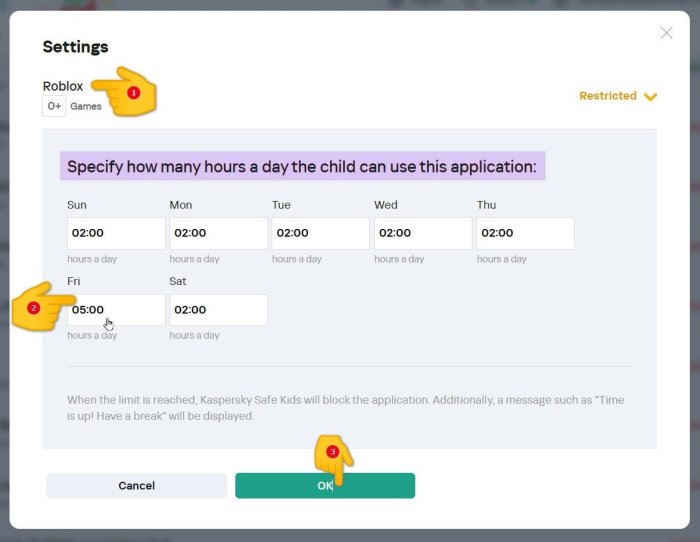Focus the Sun hours input field

116,233
